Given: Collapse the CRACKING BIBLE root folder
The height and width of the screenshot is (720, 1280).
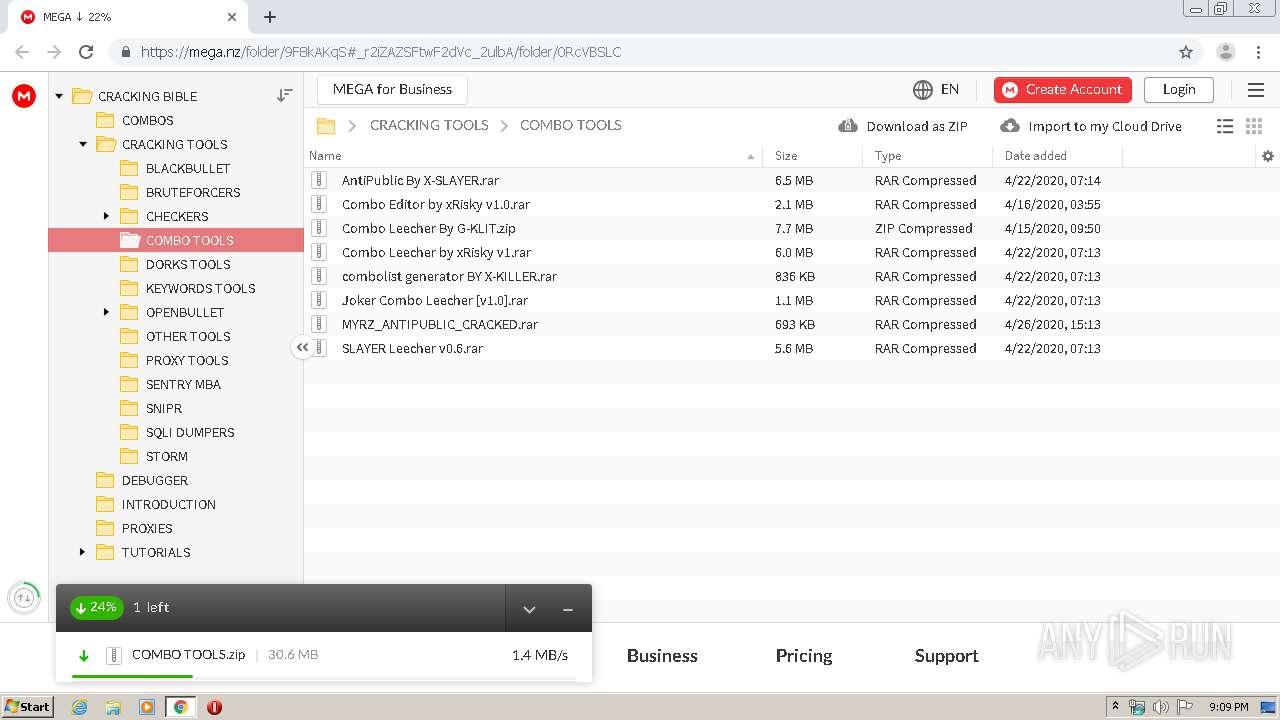Looking at the screenshot, I should (x=59, y=96).
